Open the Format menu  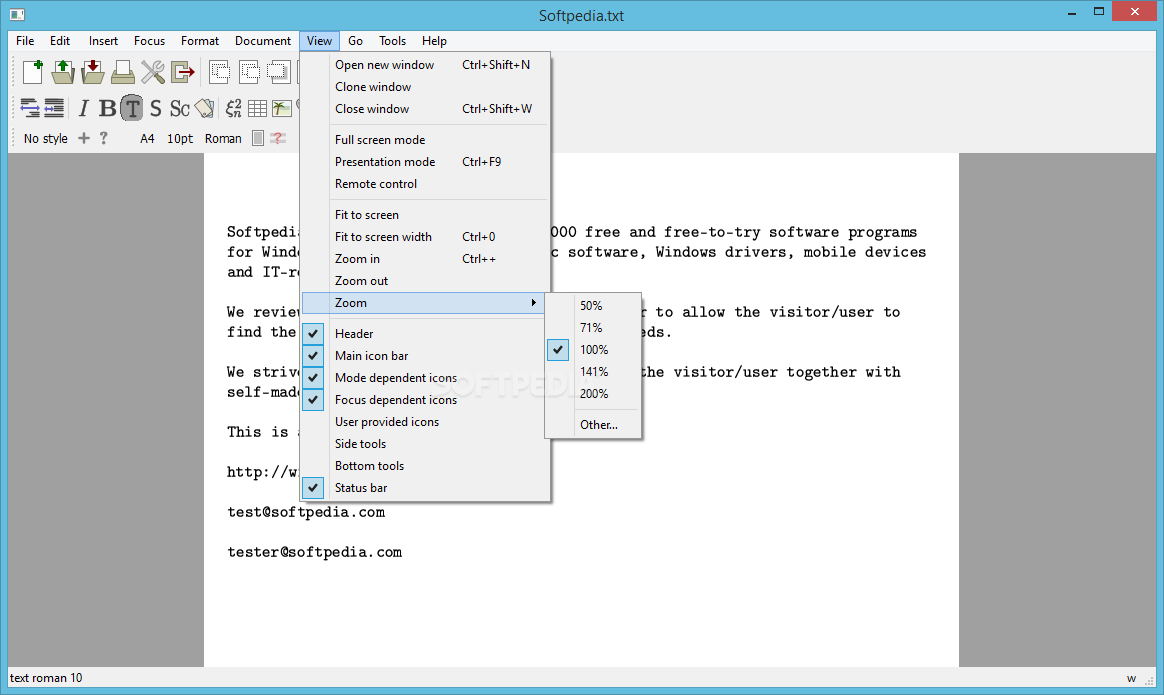coord(200,41)
